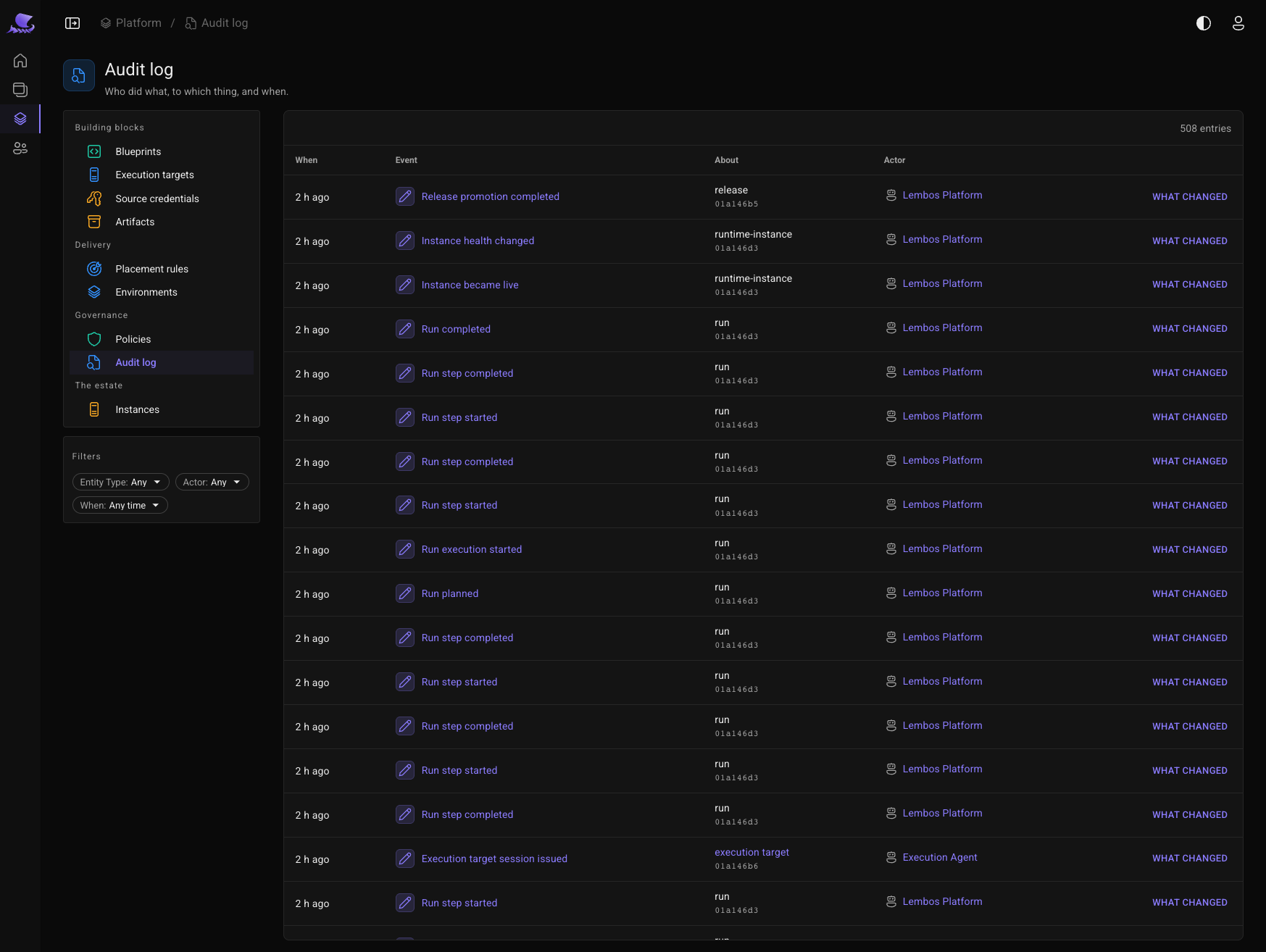Open the people rail icon
The width and height of the screenshot is (1266, 952).
(x=20, y=149)
